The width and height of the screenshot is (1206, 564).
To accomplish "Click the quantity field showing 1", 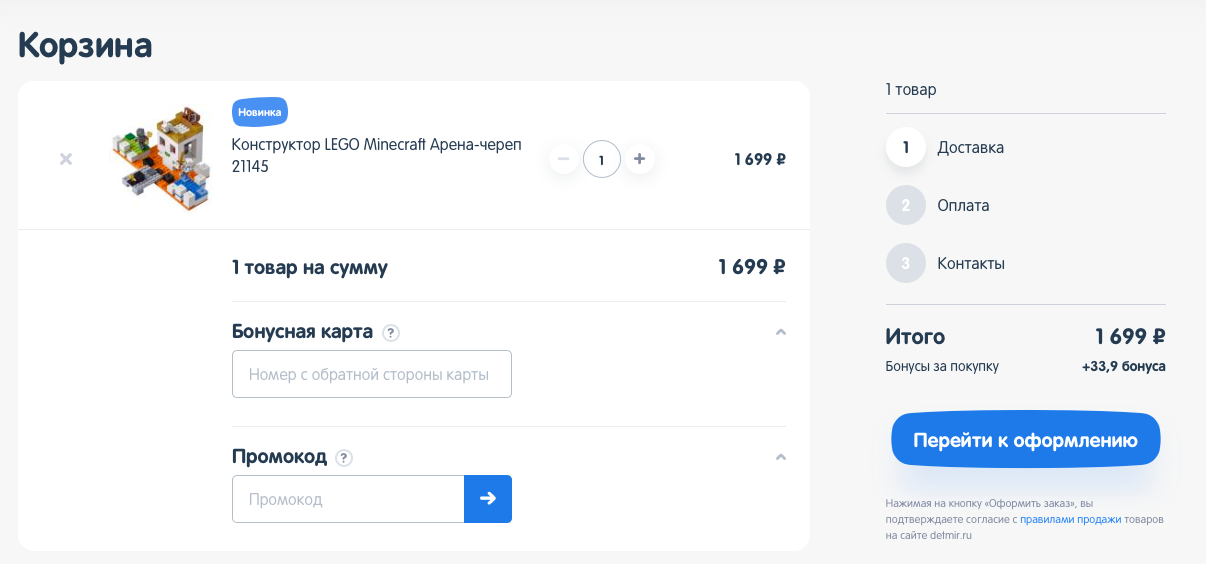I will [x=602, y=159].
